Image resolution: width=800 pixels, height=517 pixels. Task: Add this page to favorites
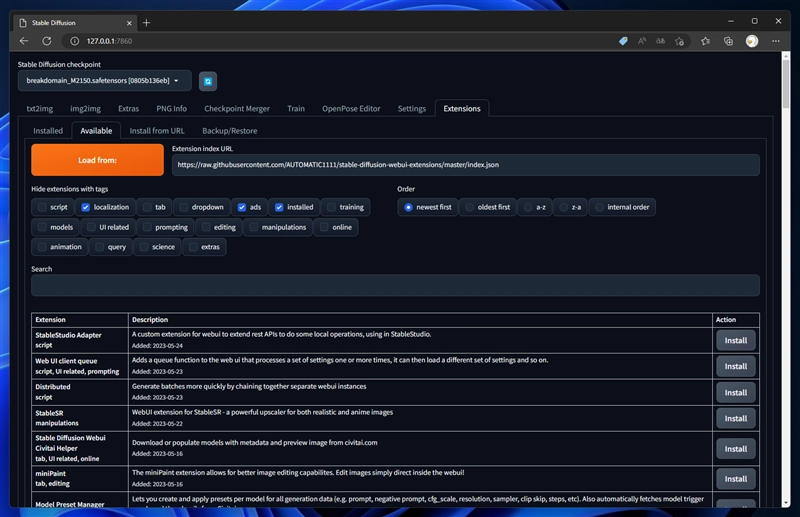[679, 41]
